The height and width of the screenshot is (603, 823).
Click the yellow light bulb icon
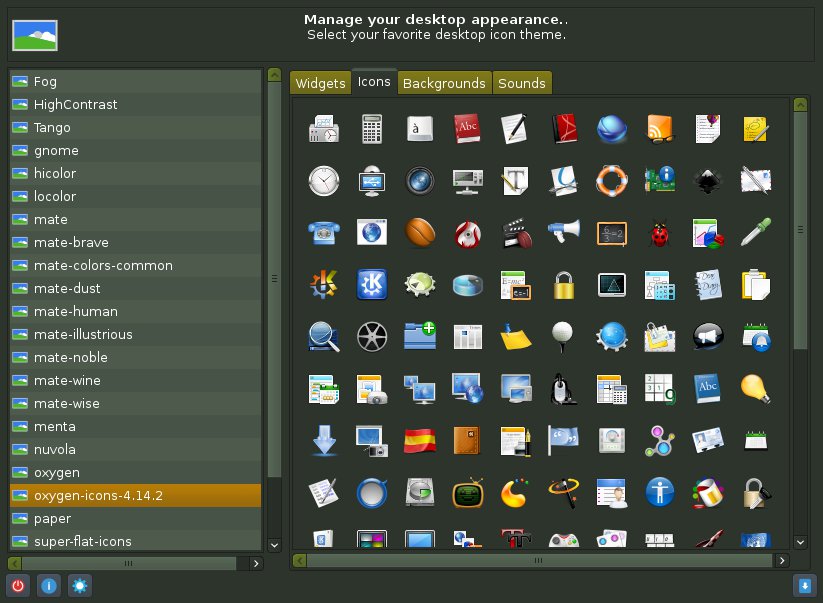755,387
